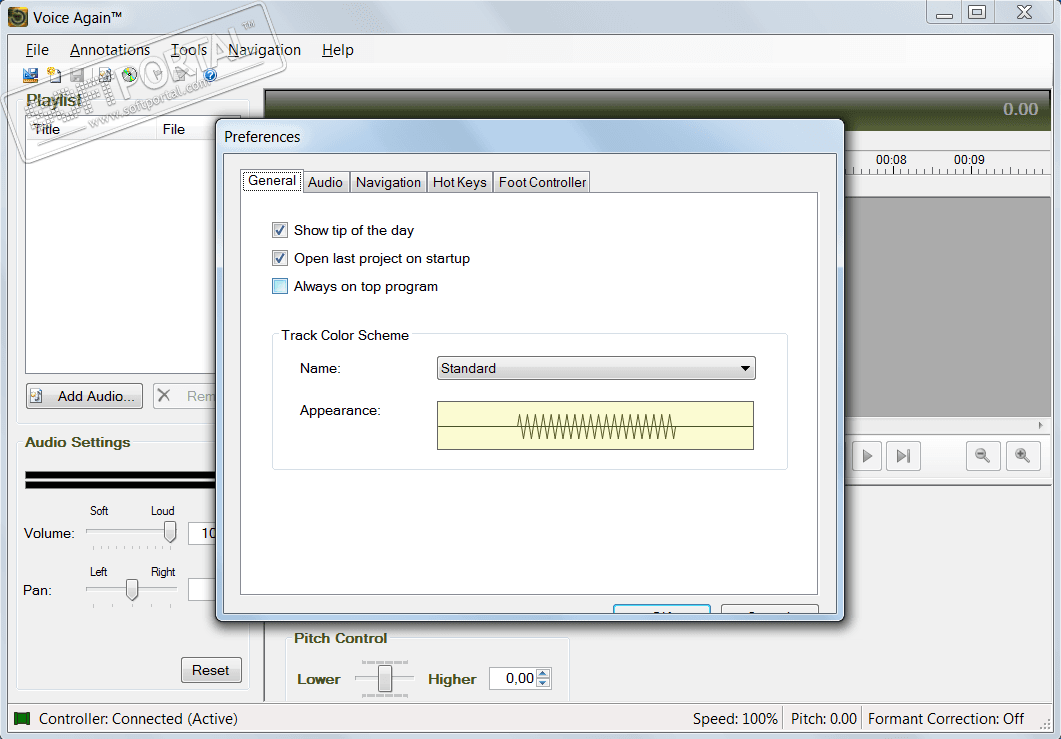Click the Reset button in Audio Settings
1061x739 pixels.
211,670
